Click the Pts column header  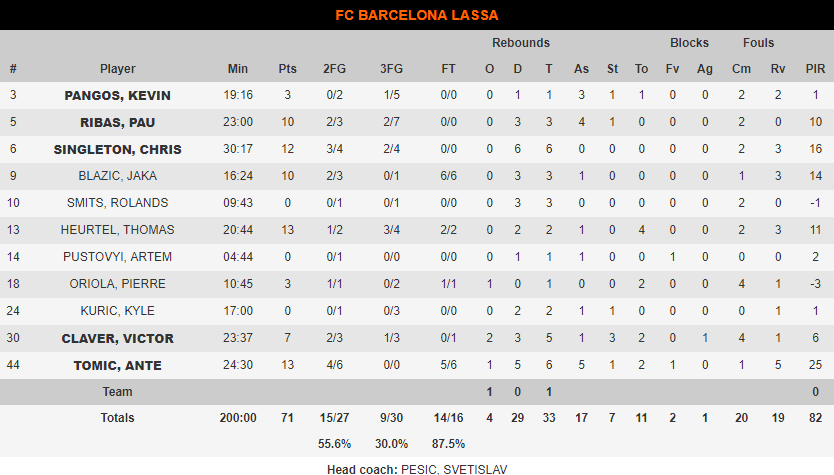click(x=287, y=69)
